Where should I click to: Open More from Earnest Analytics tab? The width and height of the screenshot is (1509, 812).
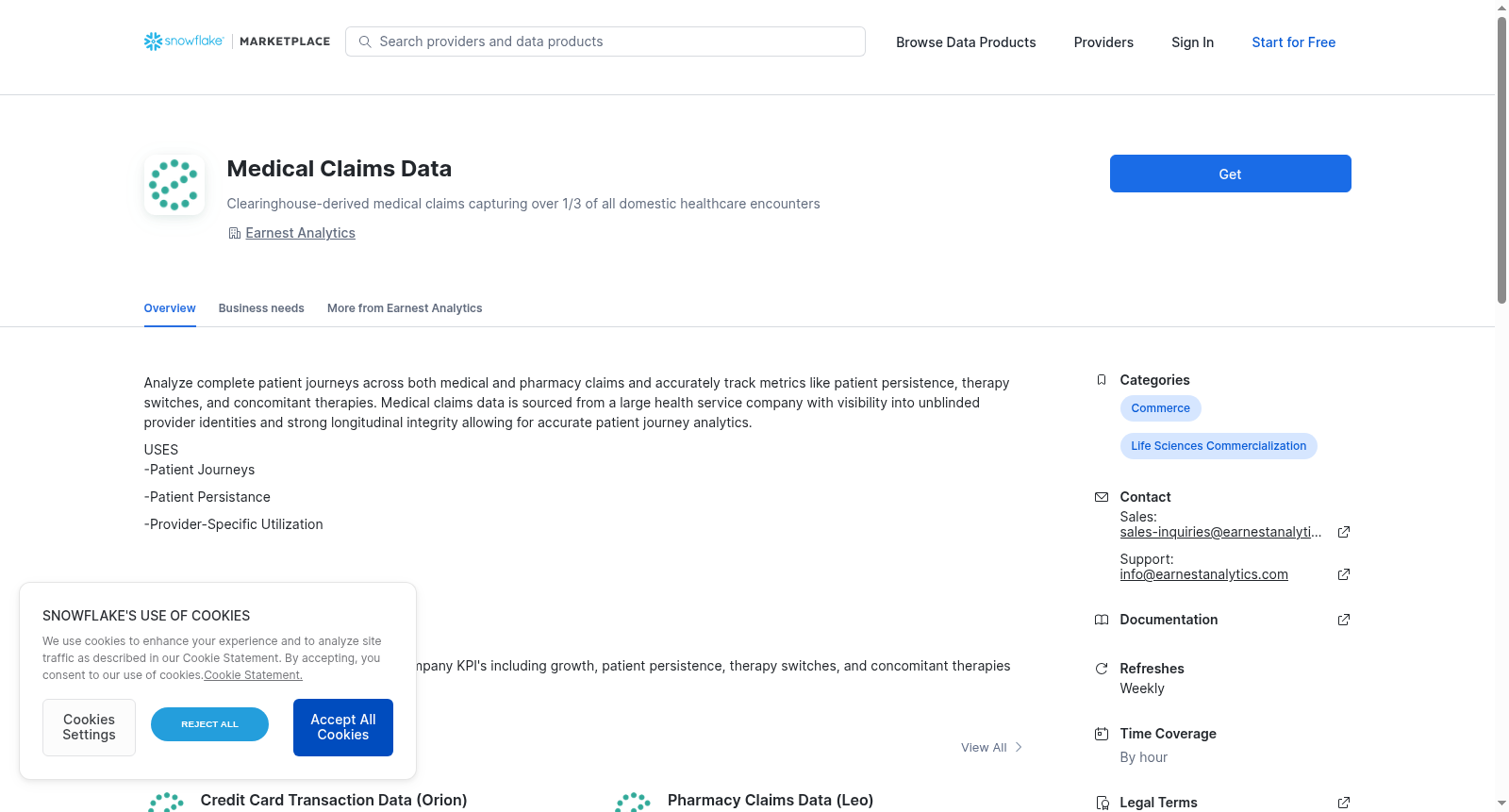(x=405, y=308)
